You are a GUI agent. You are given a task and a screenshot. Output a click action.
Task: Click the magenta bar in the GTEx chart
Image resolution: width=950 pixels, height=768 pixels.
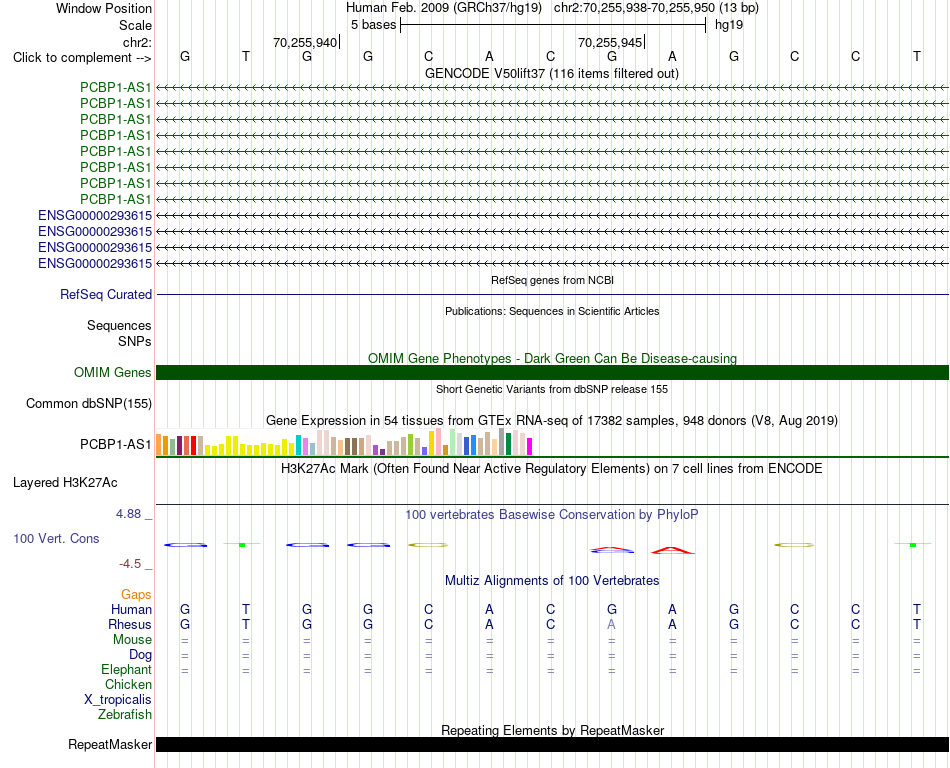click(530, 446)
